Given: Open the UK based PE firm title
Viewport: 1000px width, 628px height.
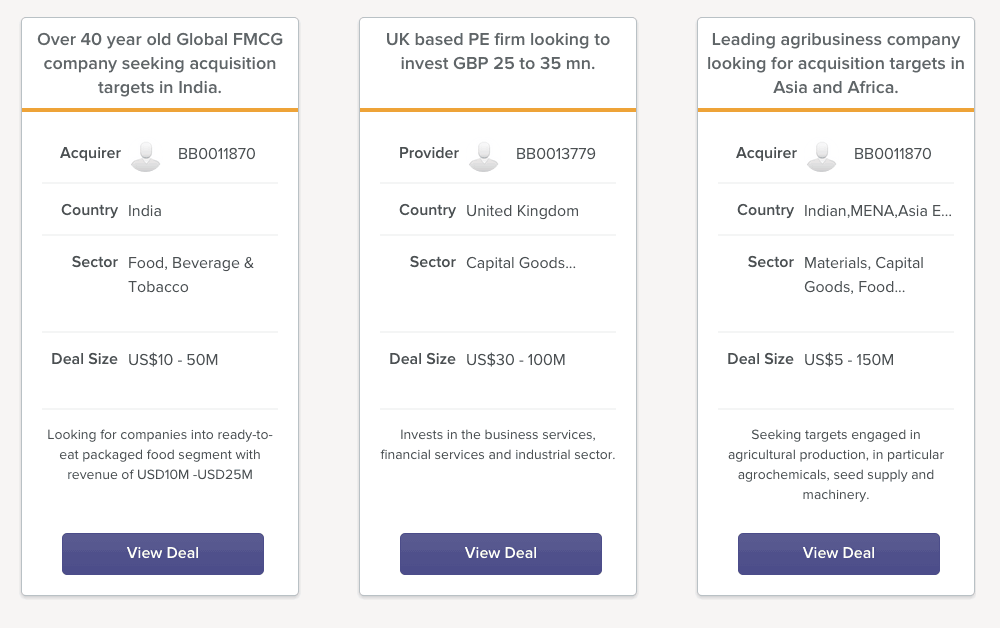Looking at the screenshot, I should tap(498, 51).
